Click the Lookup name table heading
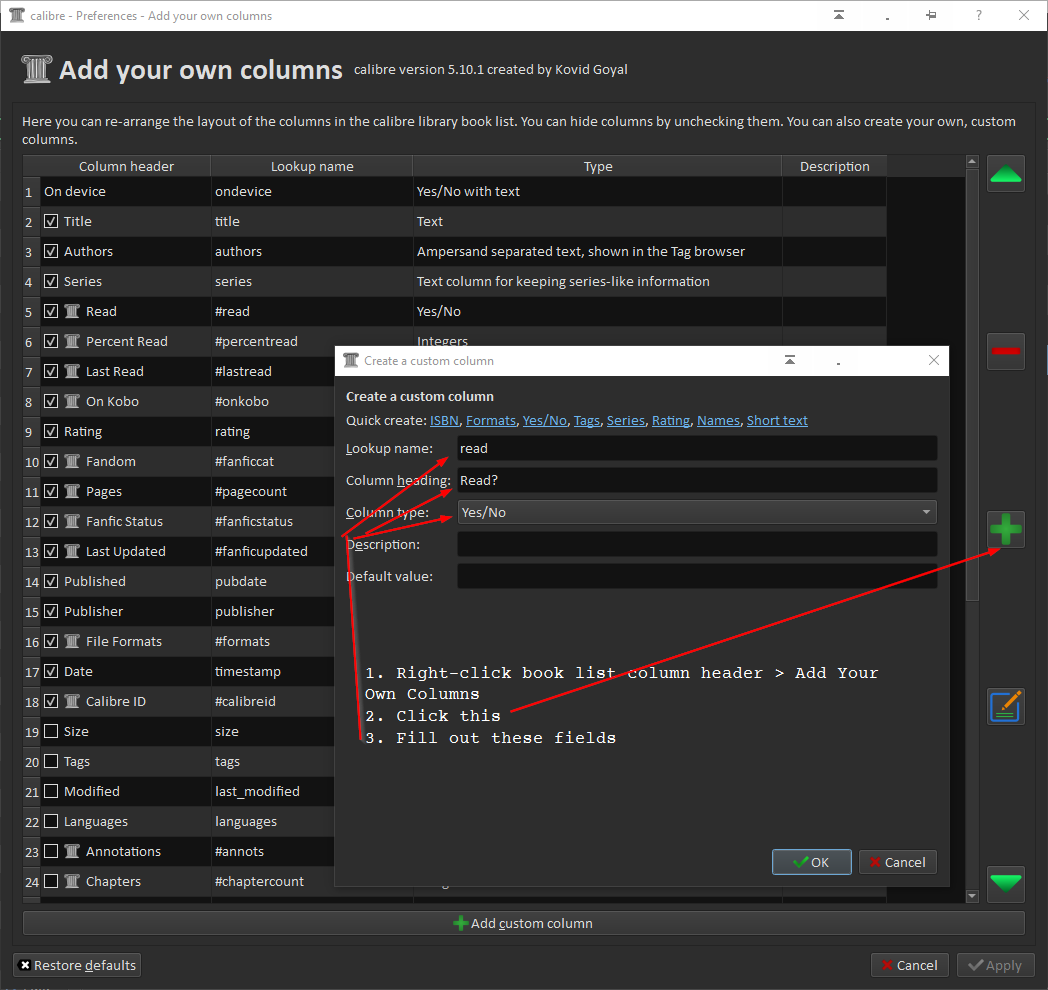The width and height of the screenshot is (1048, 990). tap(312, 166)
